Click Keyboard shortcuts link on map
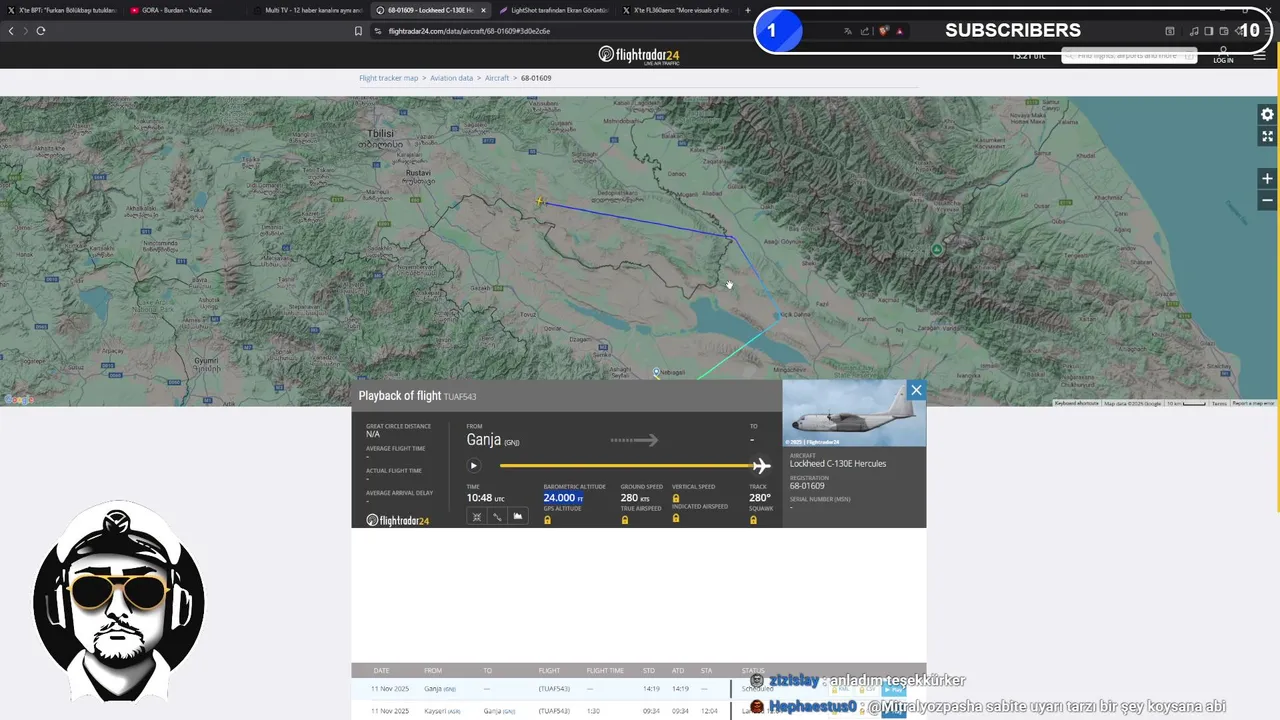This screenshot has height=720, width=1280. tap(1076, 403)
